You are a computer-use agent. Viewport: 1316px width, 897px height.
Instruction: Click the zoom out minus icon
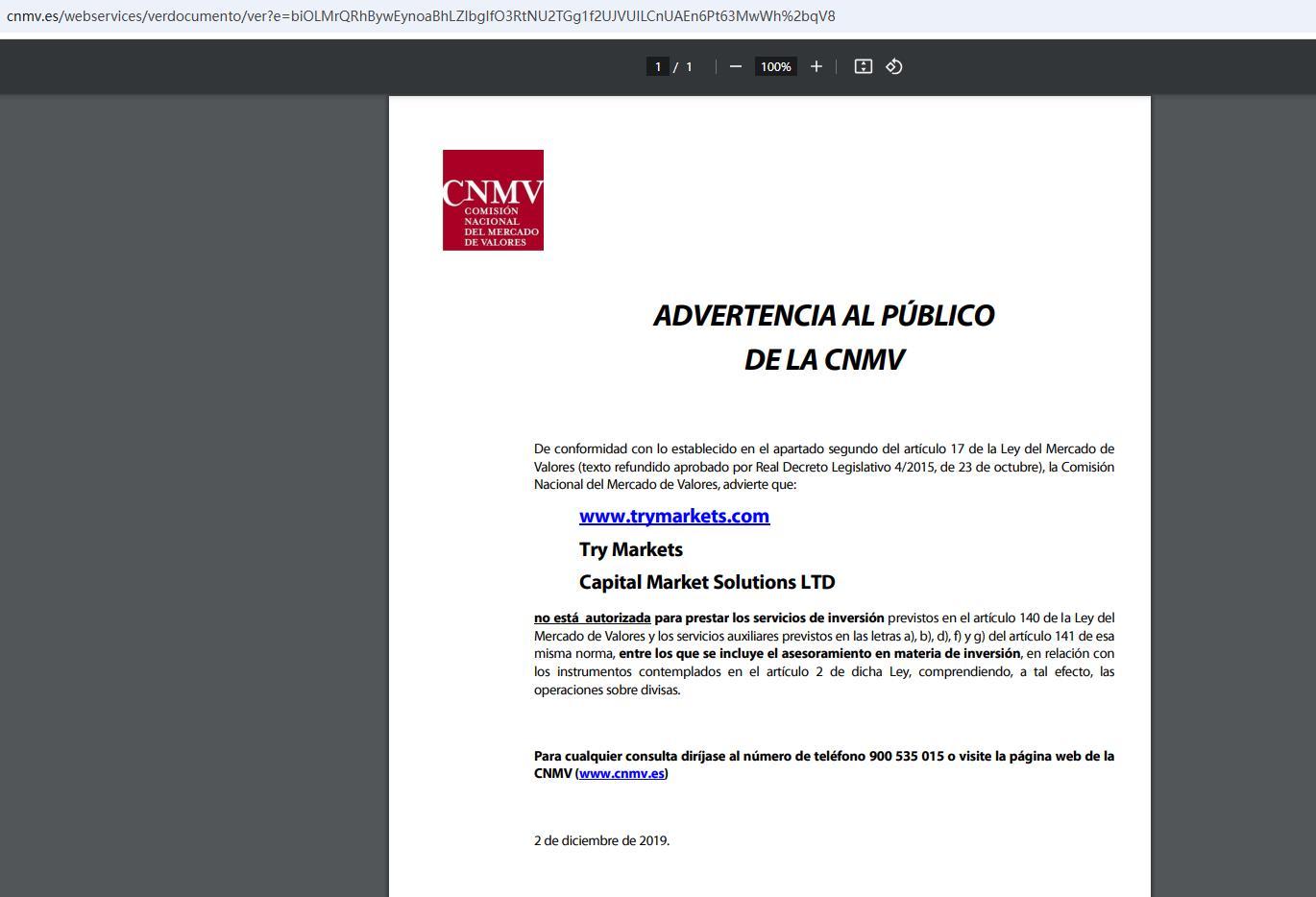pyautogui.click(x=736, y=66)
